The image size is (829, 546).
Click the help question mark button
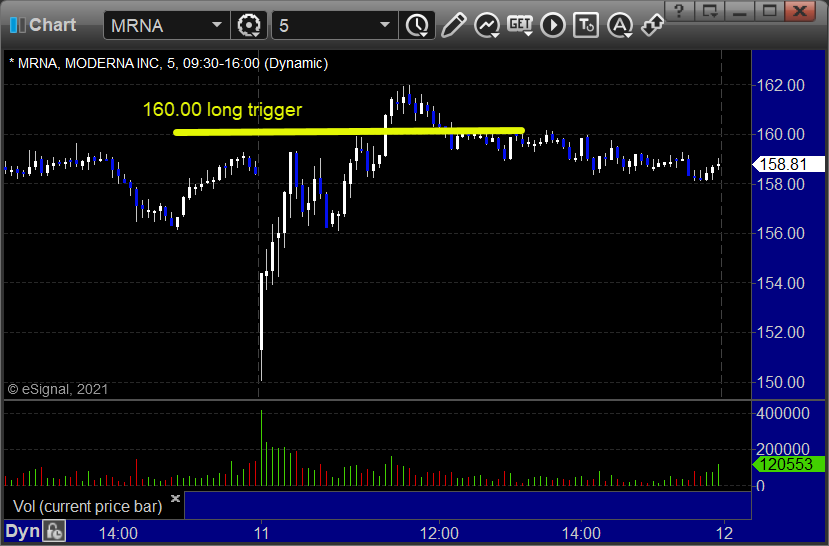pyautogui.click(x=679, y=11)
